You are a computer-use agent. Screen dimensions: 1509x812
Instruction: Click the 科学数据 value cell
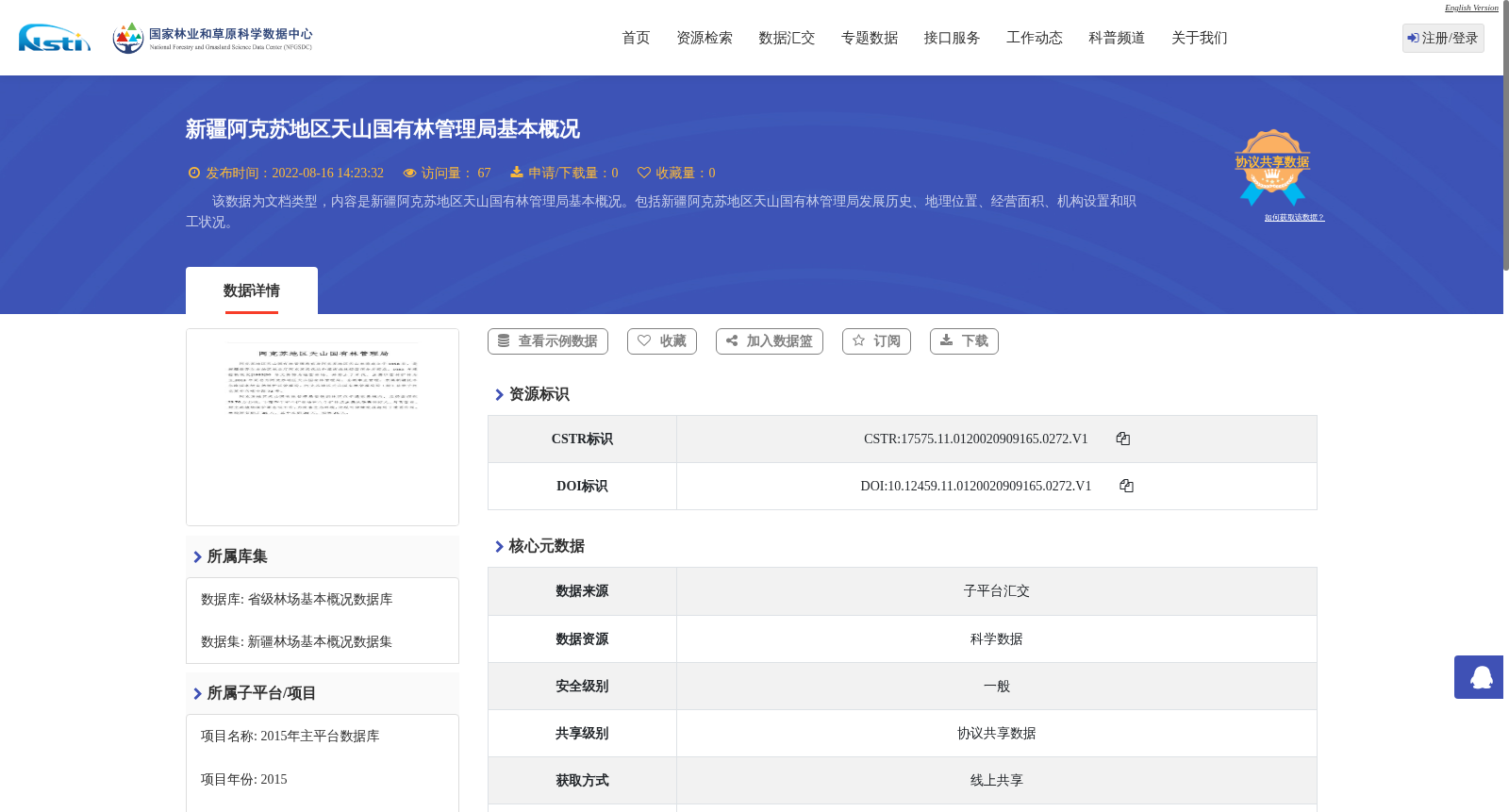(997, 638)
